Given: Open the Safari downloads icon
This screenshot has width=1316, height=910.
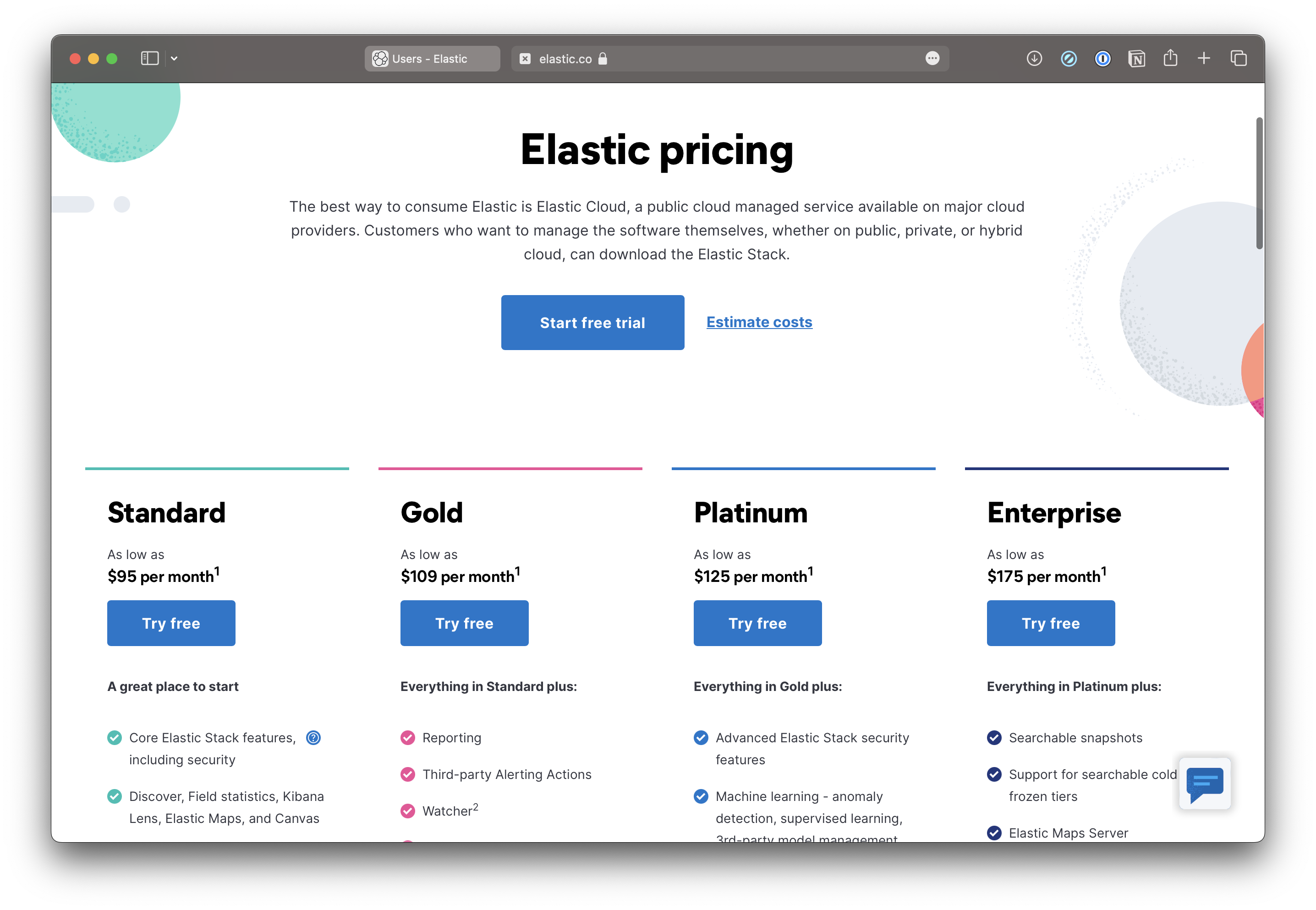Looking at the screenshot, I should point(1034,59).
